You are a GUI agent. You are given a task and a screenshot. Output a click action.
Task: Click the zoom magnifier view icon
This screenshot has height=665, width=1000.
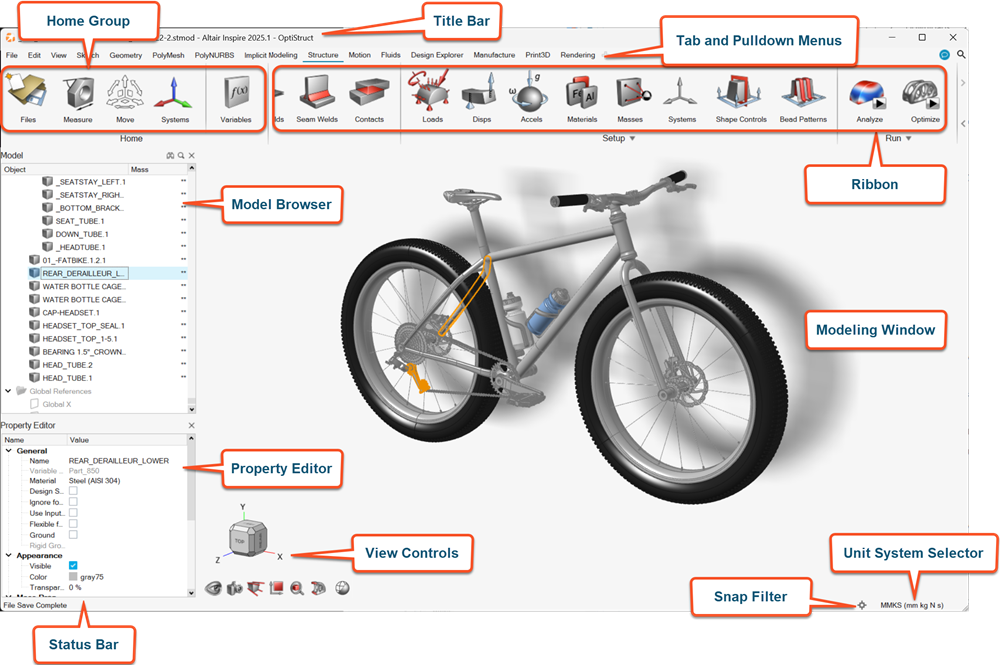click(297, 588)
